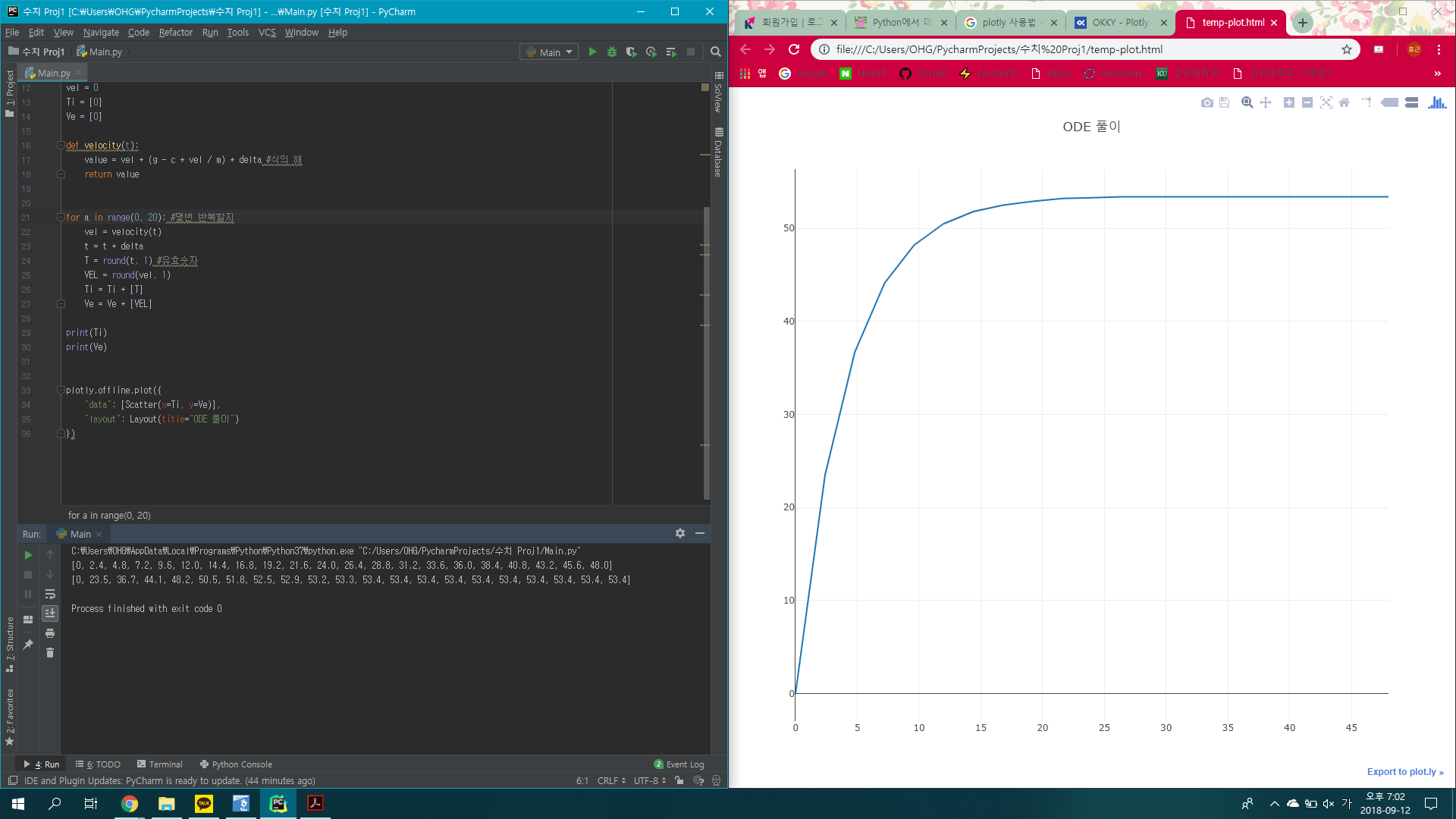Clear the console with the trash icon
1456x819 pixels.
pos(50,653)
